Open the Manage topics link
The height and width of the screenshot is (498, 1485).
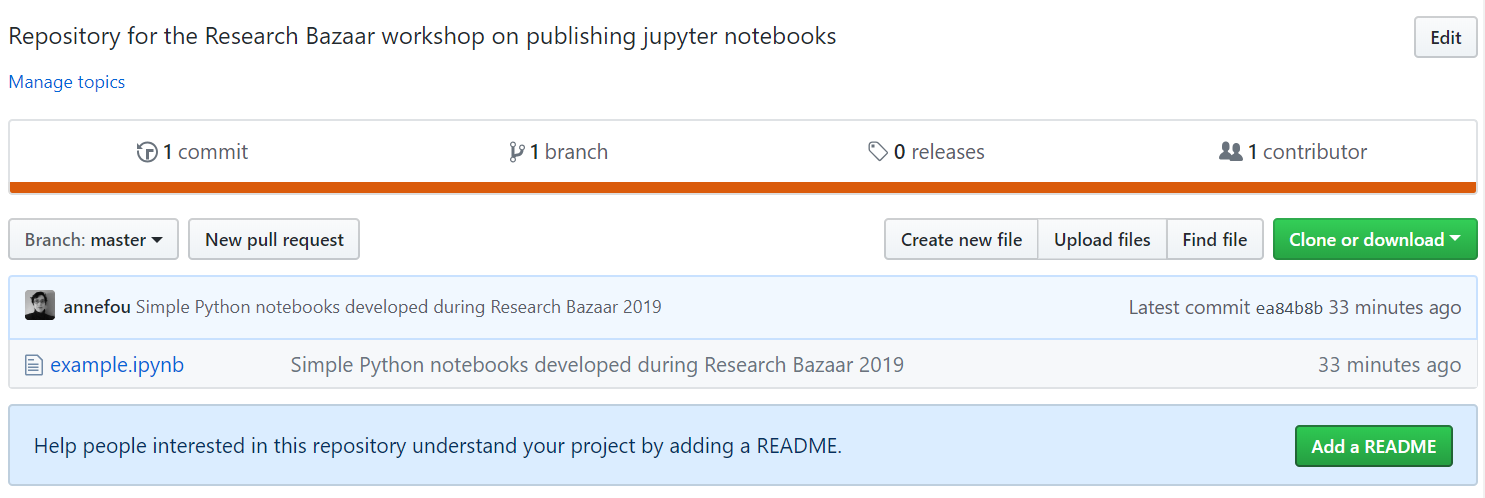coord(67,82)
